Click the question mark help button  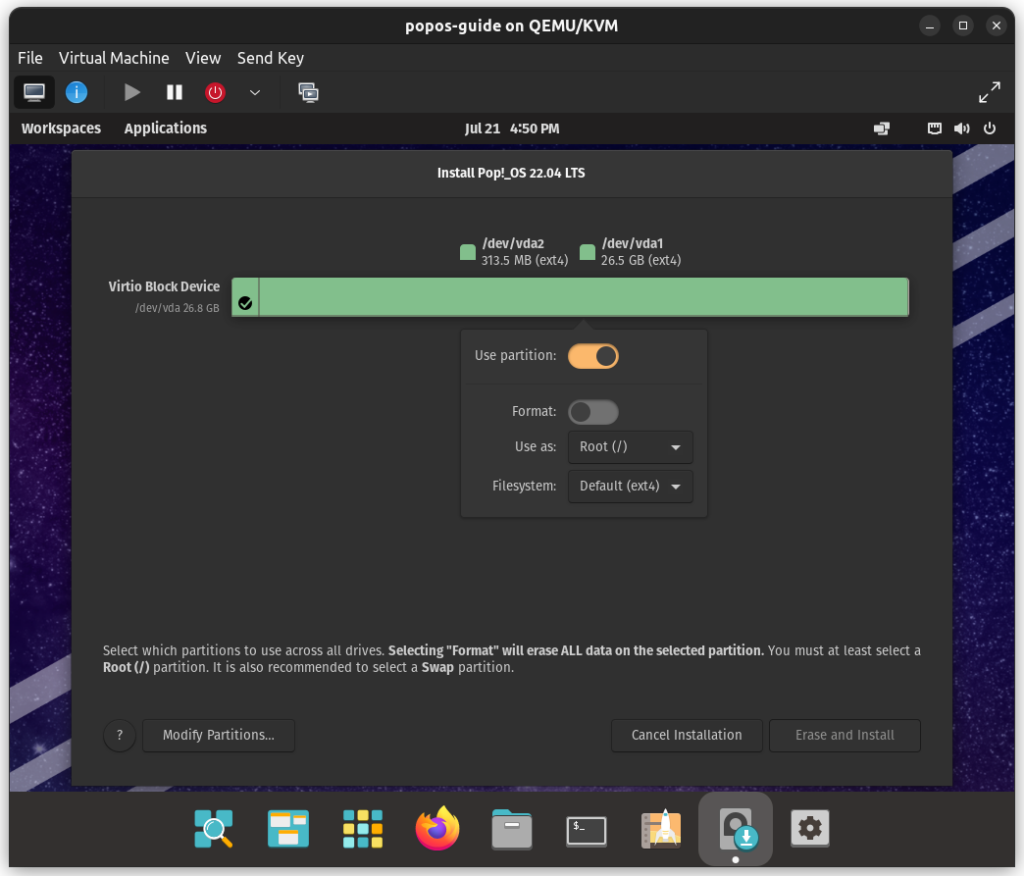tap(120, 736)
